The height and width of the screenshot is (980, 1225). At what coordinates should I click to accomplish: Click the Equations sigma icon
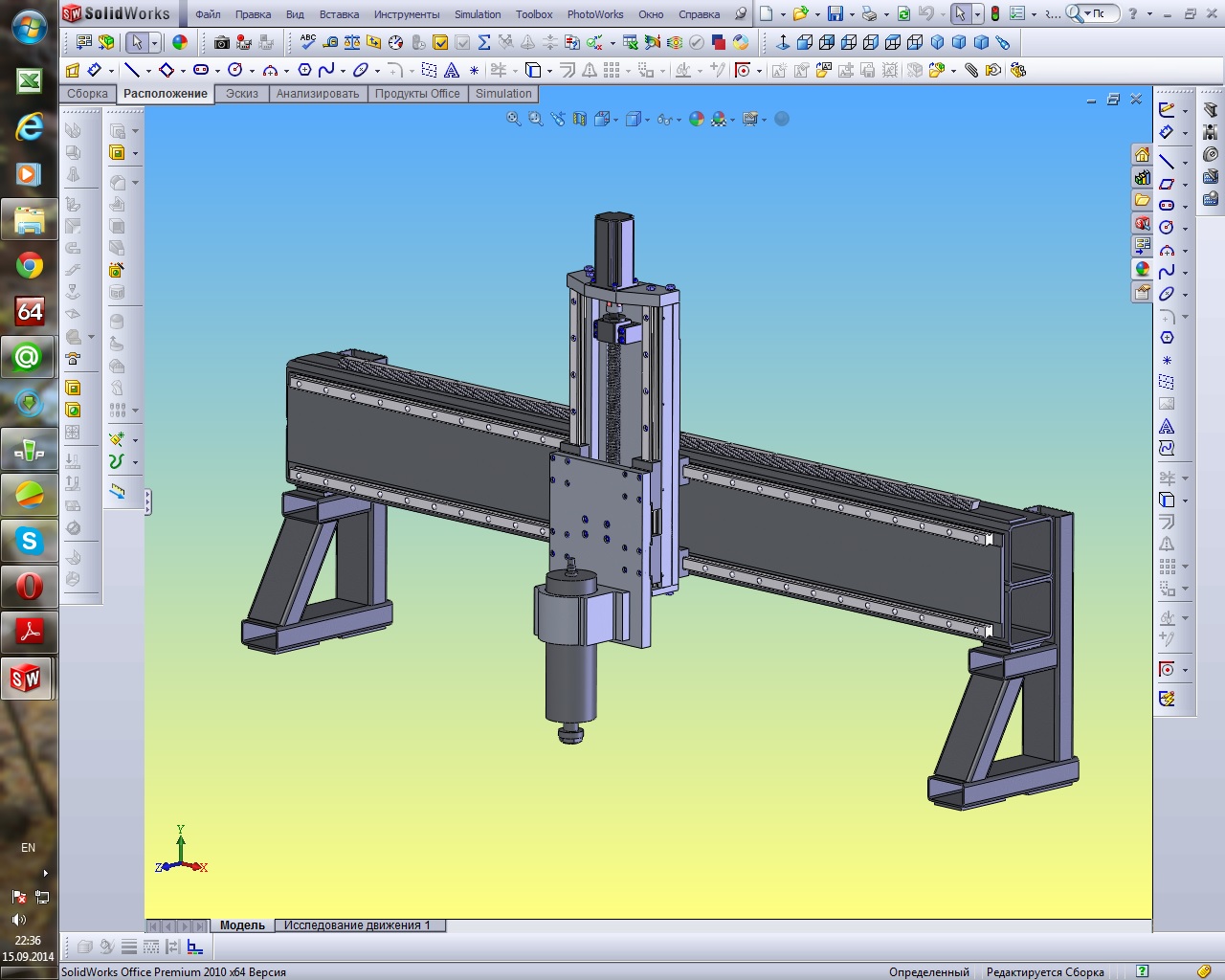484,42
